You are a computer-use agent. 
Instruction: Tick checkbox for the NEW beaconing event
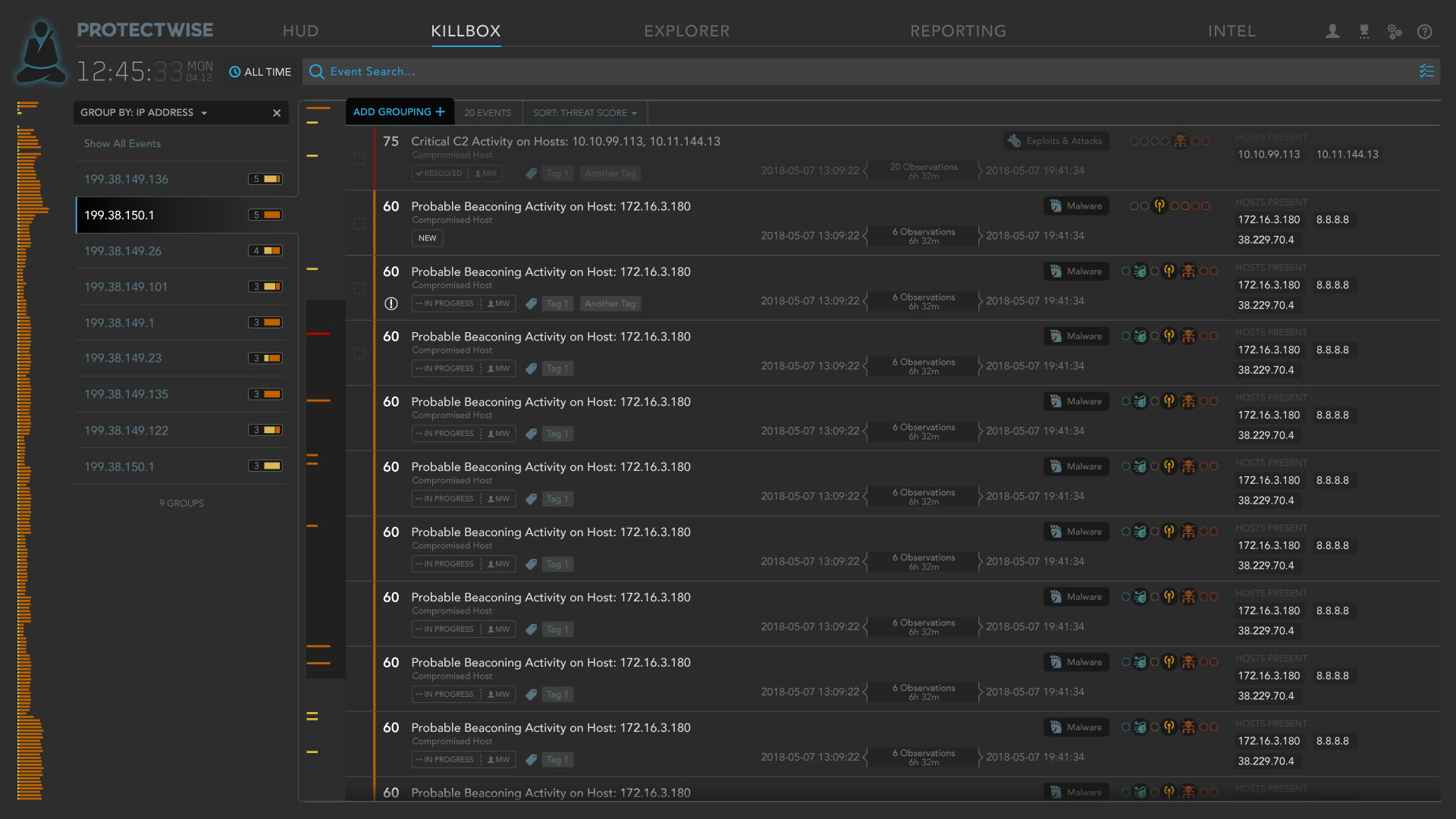point(359,224)
